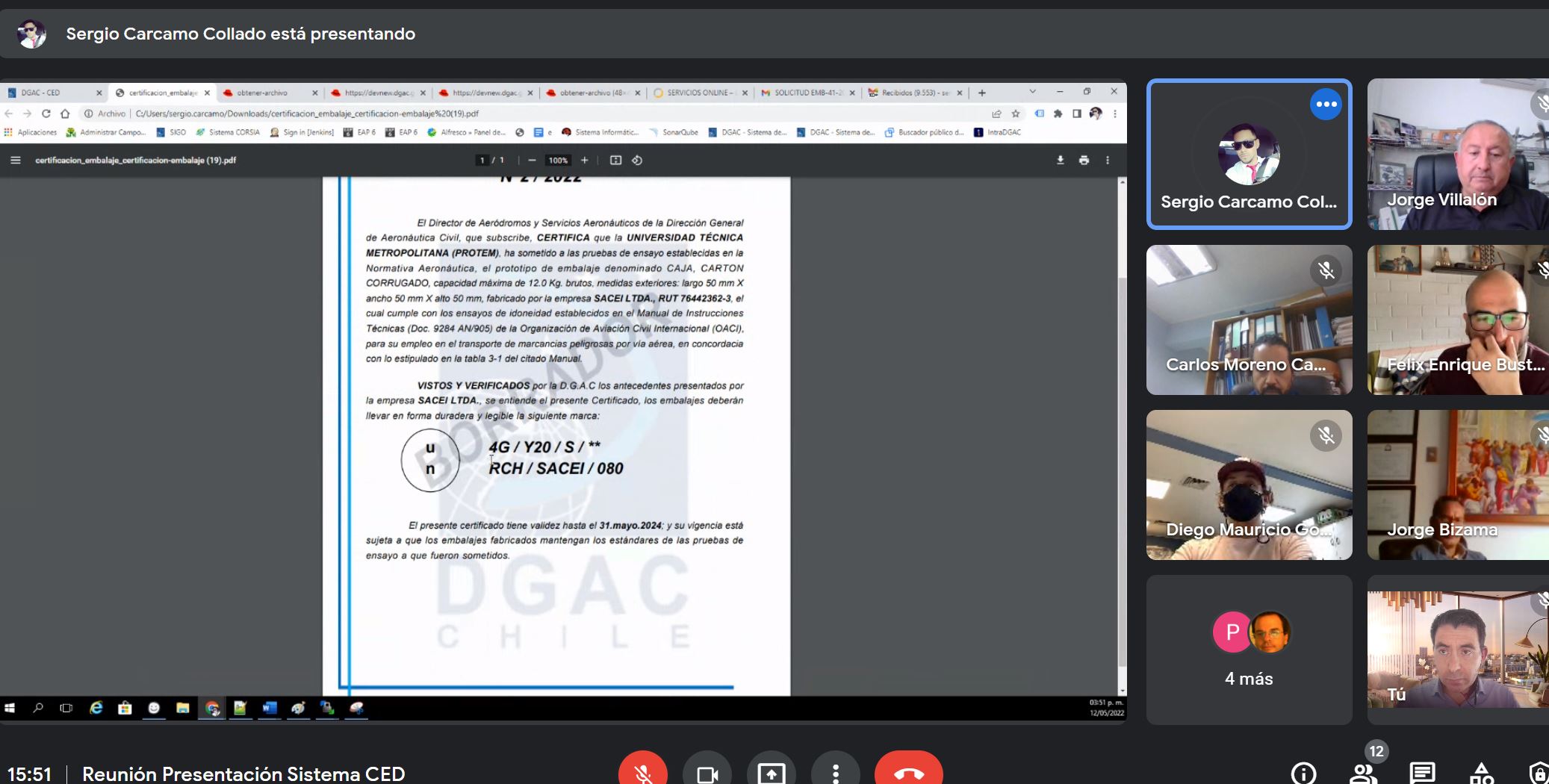Open the 'Sign in [Jenkins]' bookmark
1549x784 pixels.
[x=302, y=132]
